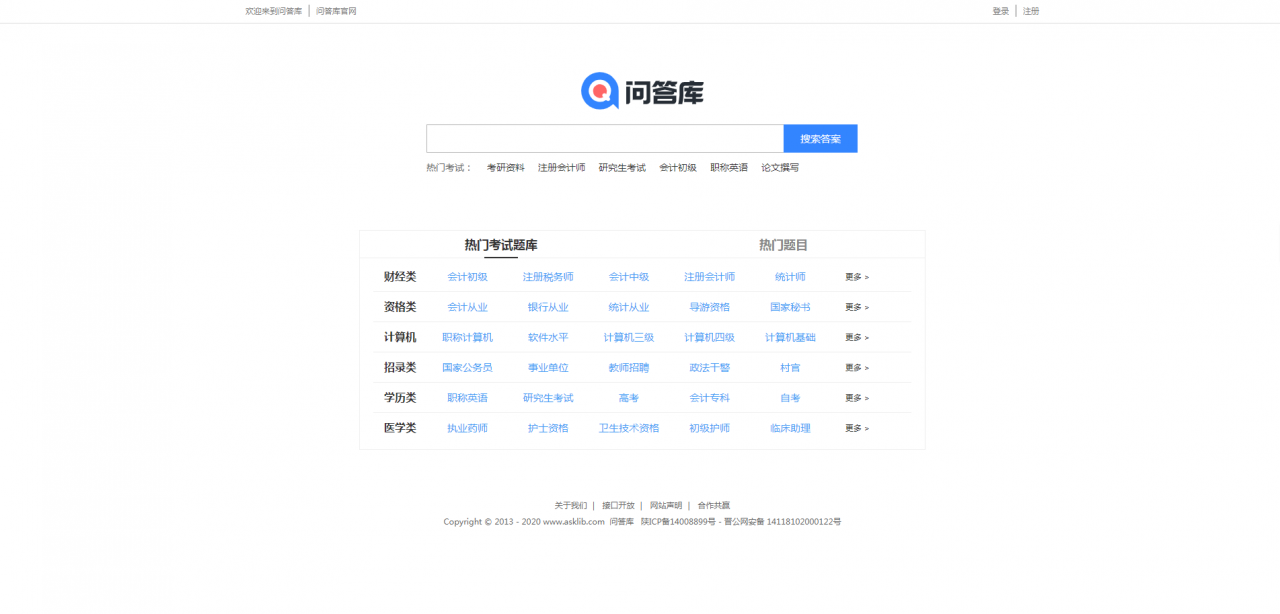The image size is (1280, 614).
Task: Click 医学类 category heading
Action: click(x=400, y=428)
